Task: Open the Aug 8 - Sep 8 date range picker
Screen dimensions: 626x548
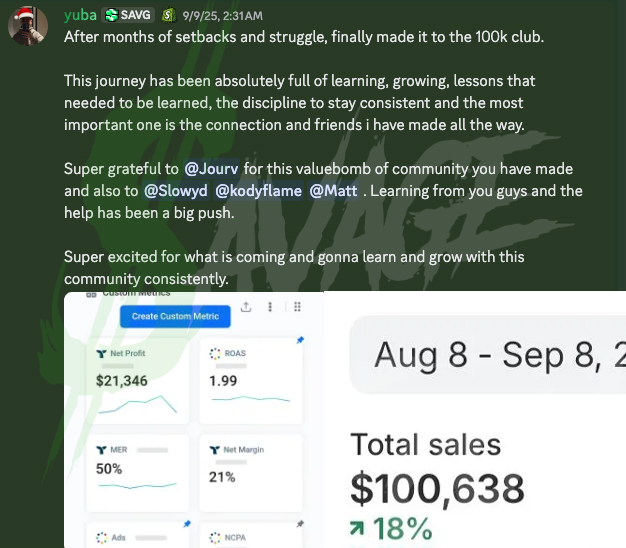Action: pos(490,355)
